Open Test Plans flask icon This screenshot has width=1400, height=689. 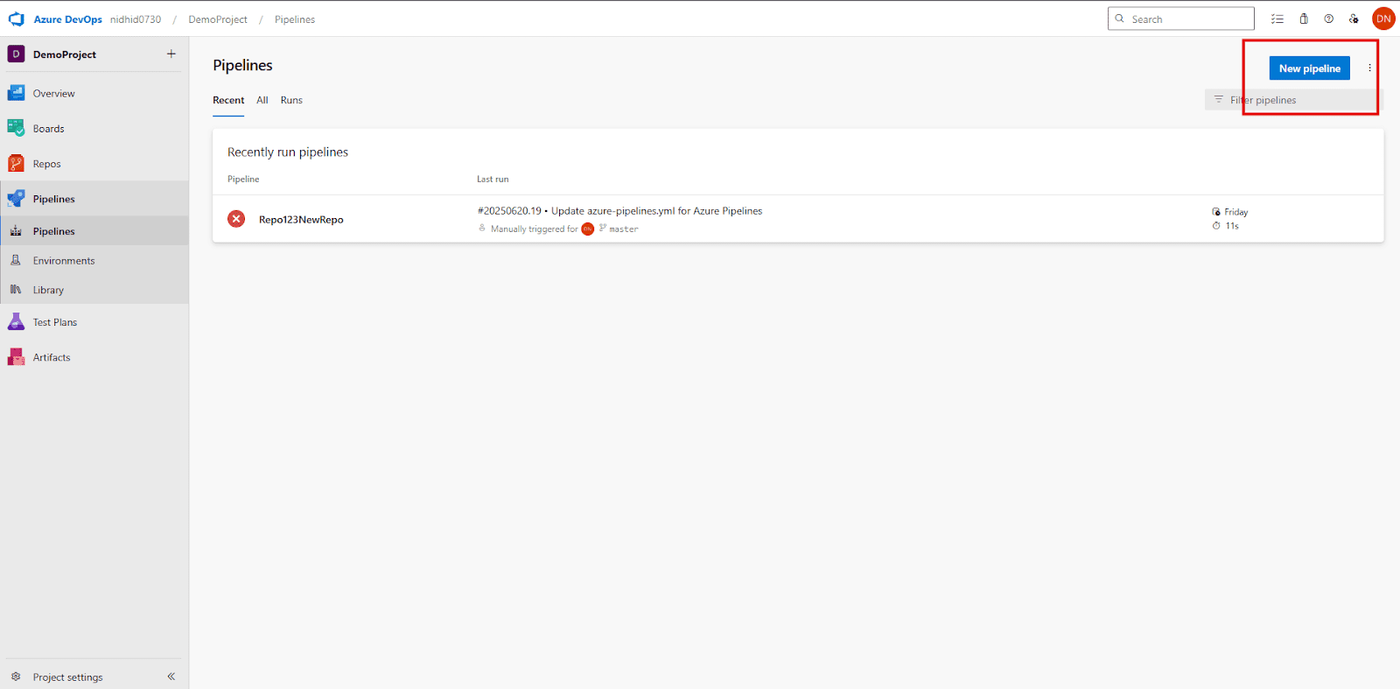coord(16,322)
